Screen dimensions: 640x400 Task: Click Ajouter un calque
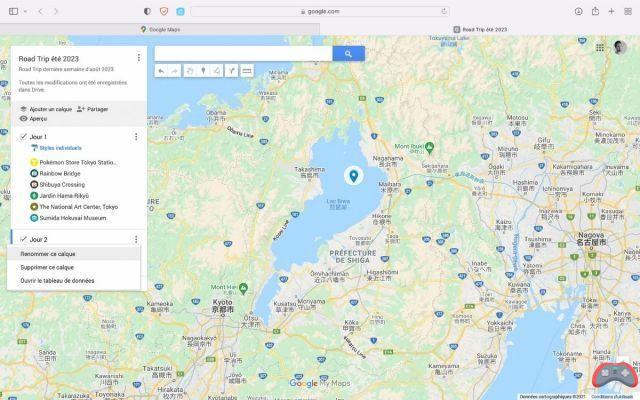click(46, 109)
